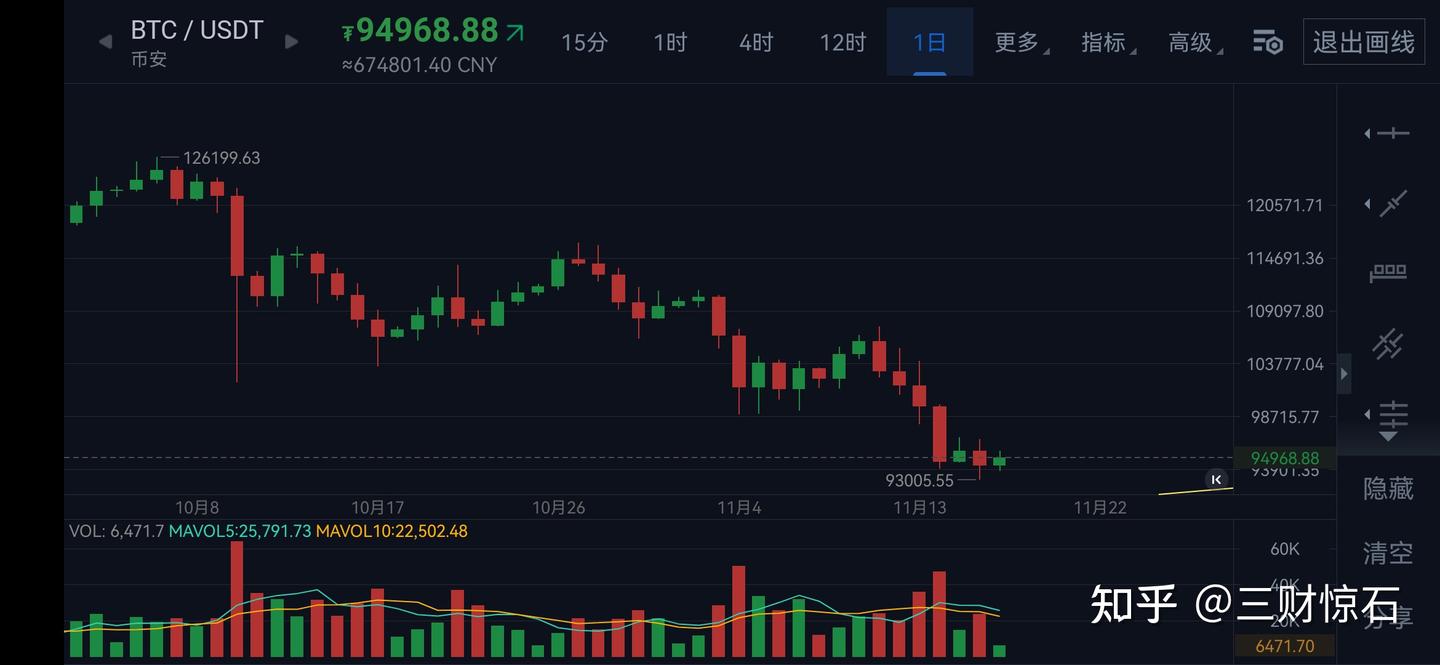Collapse the drawing toolbar via edge arrow
This screenshot has height=665, width=1440.
1344,373
